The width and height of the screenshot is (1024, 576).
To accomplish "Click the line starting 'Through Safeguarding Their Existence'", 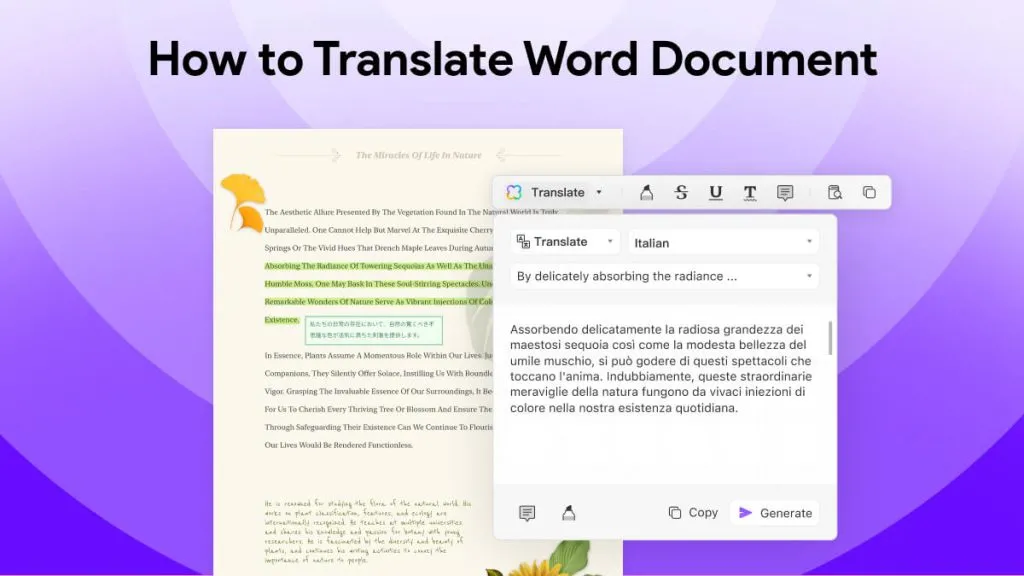I will [x=378, y=427].
